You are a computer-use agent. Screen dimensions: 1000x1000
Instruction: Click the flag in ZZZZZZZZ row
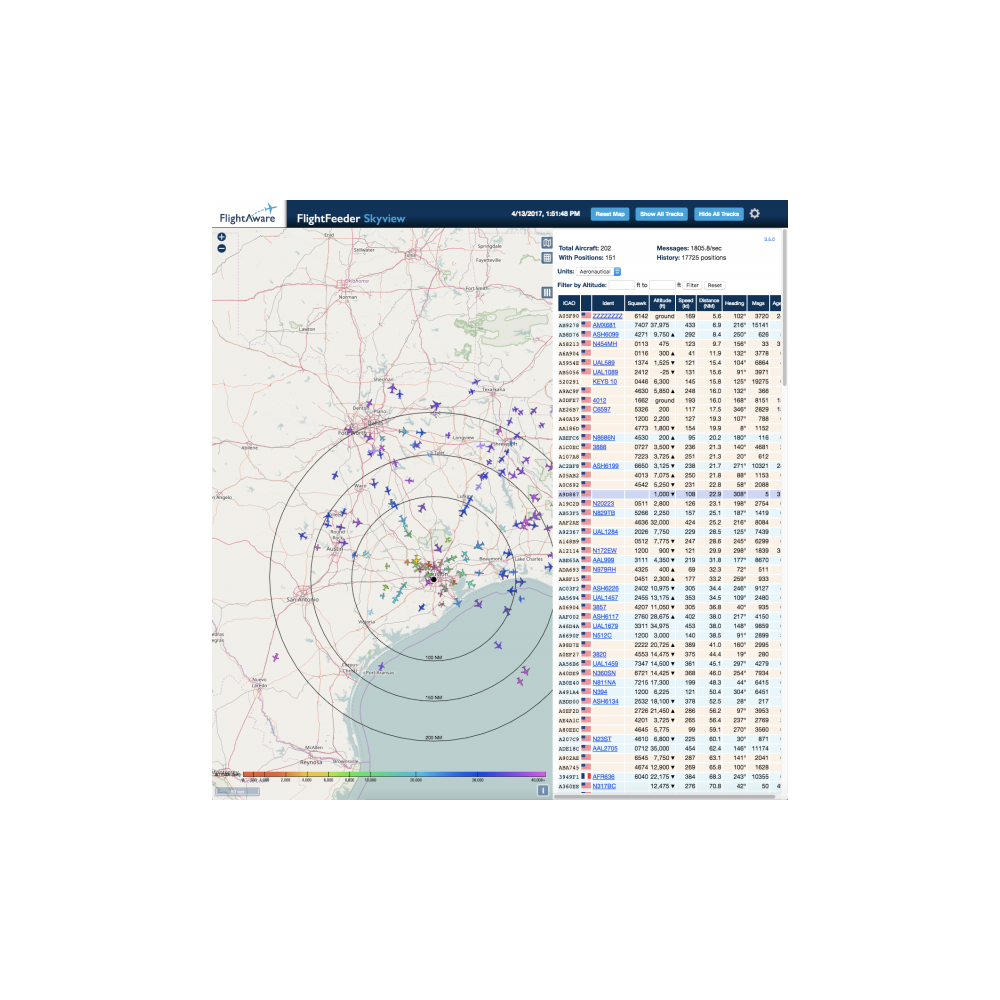point(585,316)
